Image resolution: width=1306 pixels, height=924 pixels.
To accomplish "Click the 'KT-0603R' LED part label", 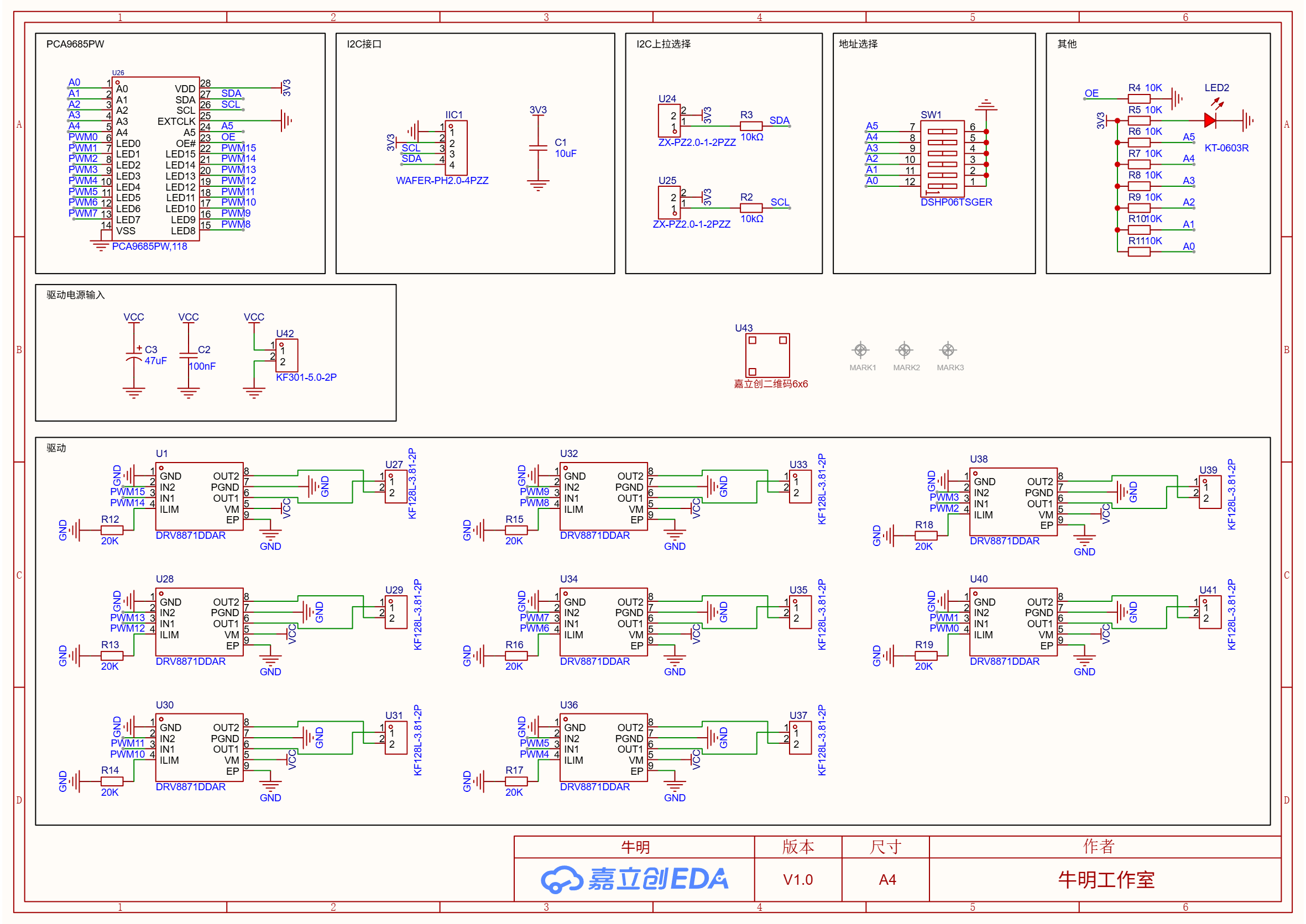I will click(x=1226, y=148).
